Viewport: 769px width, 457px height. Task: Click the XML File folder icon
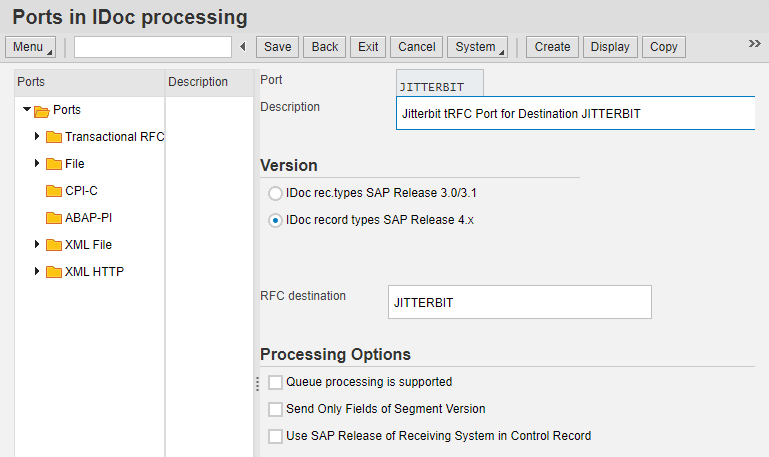54,245
